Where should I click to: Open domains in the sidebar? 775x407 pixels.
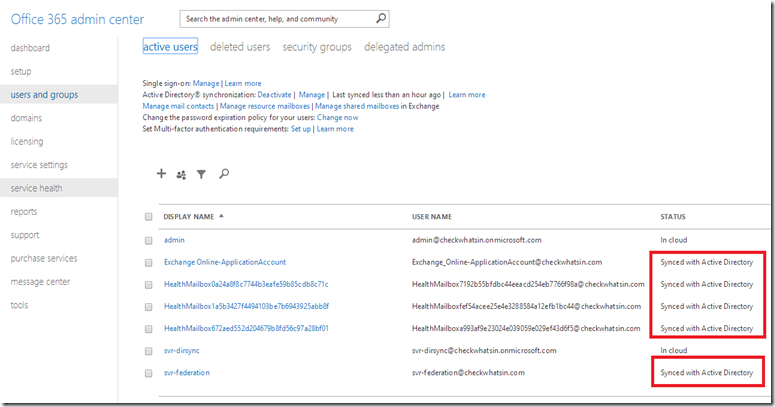point(26,118)
